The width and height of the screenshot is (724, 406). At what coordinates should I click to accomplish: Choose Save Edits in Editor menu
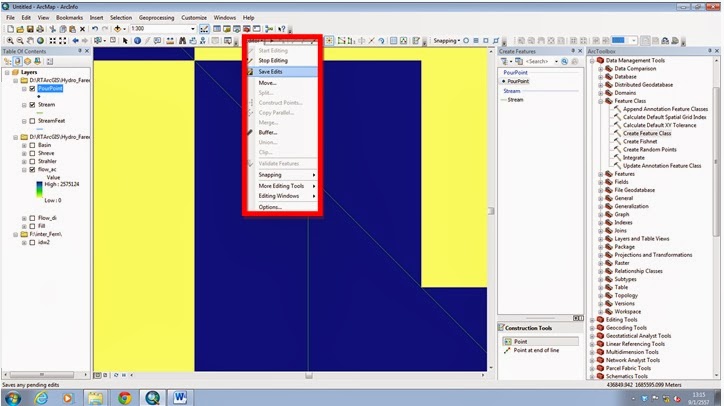[283, 72]
